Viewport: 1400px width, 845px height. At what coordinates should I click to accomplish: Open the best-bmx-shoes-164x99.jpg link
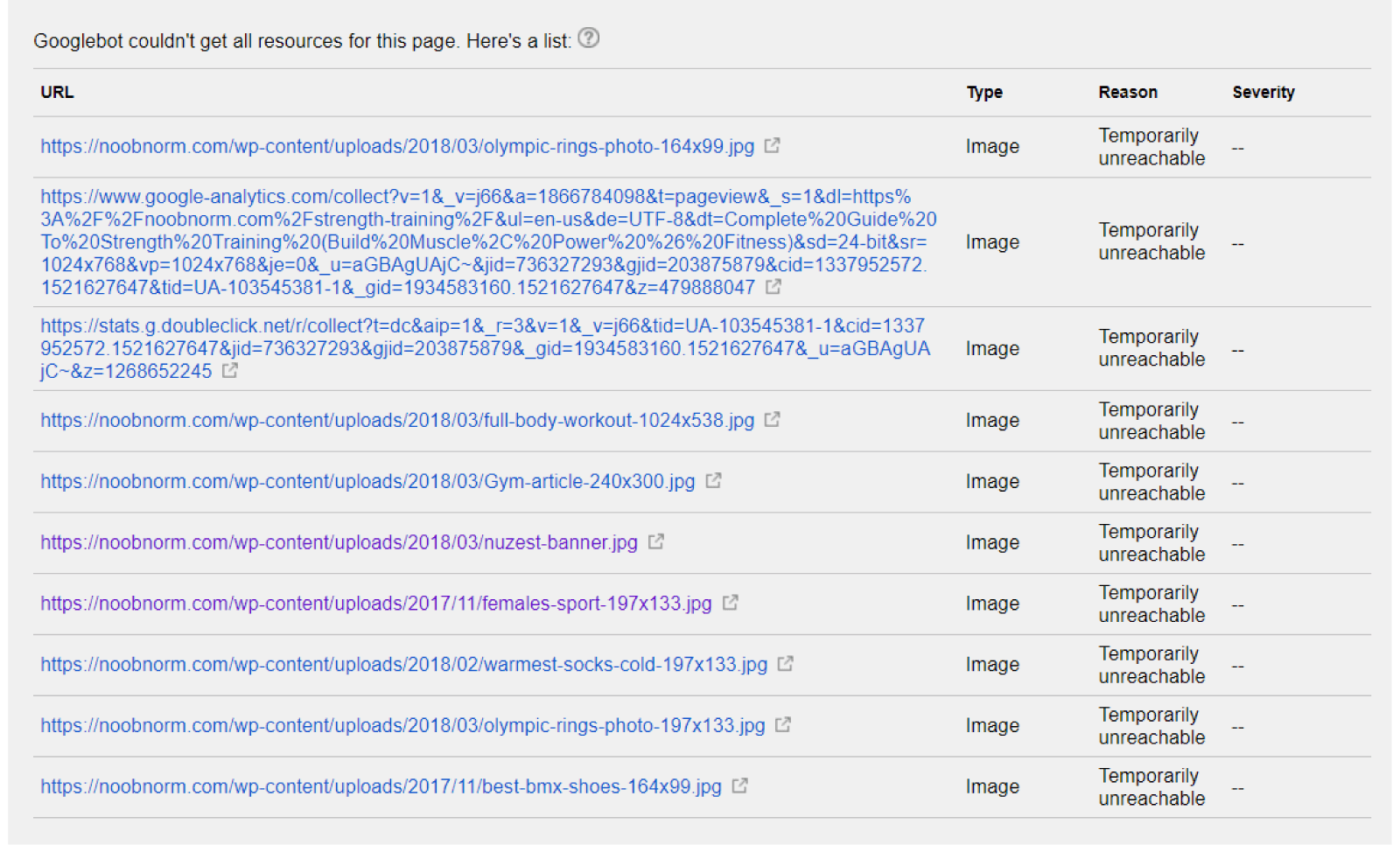(x=381, y=786)
